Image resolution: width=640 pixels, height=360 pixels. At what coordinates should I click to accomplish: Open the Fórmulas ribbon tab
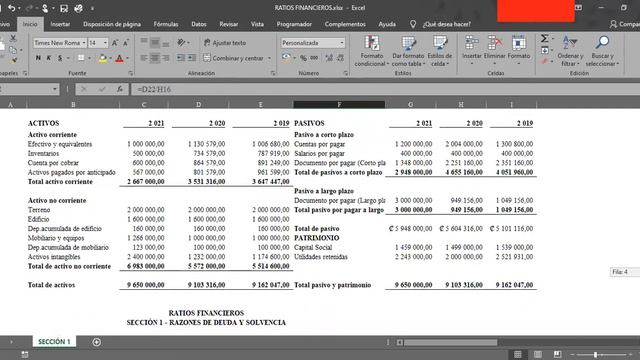pyautogui.click(x=166, y=24)
